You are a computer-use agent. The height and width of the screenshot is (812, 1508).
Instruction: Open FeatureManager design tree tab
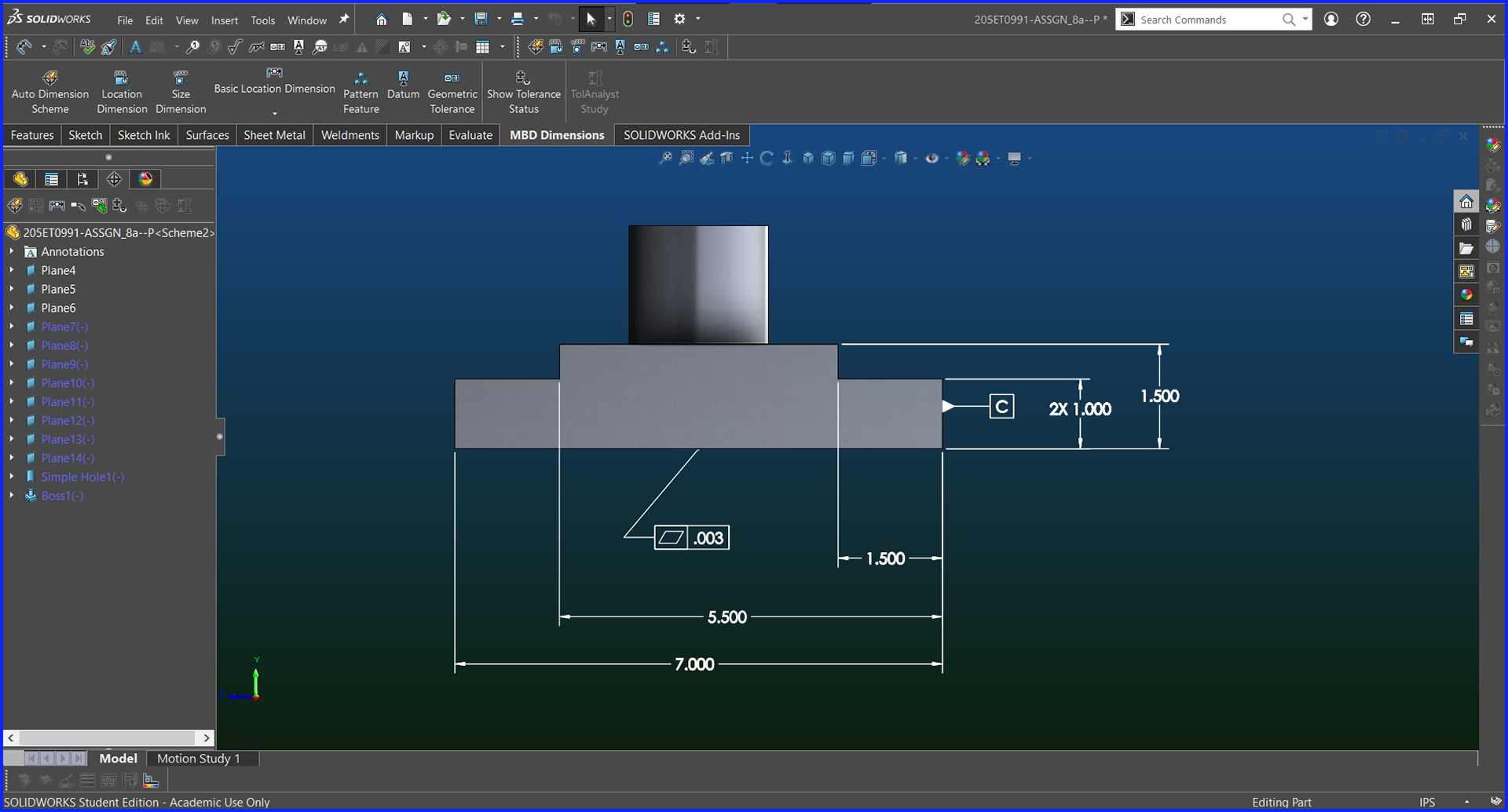(x=20, y=179)
